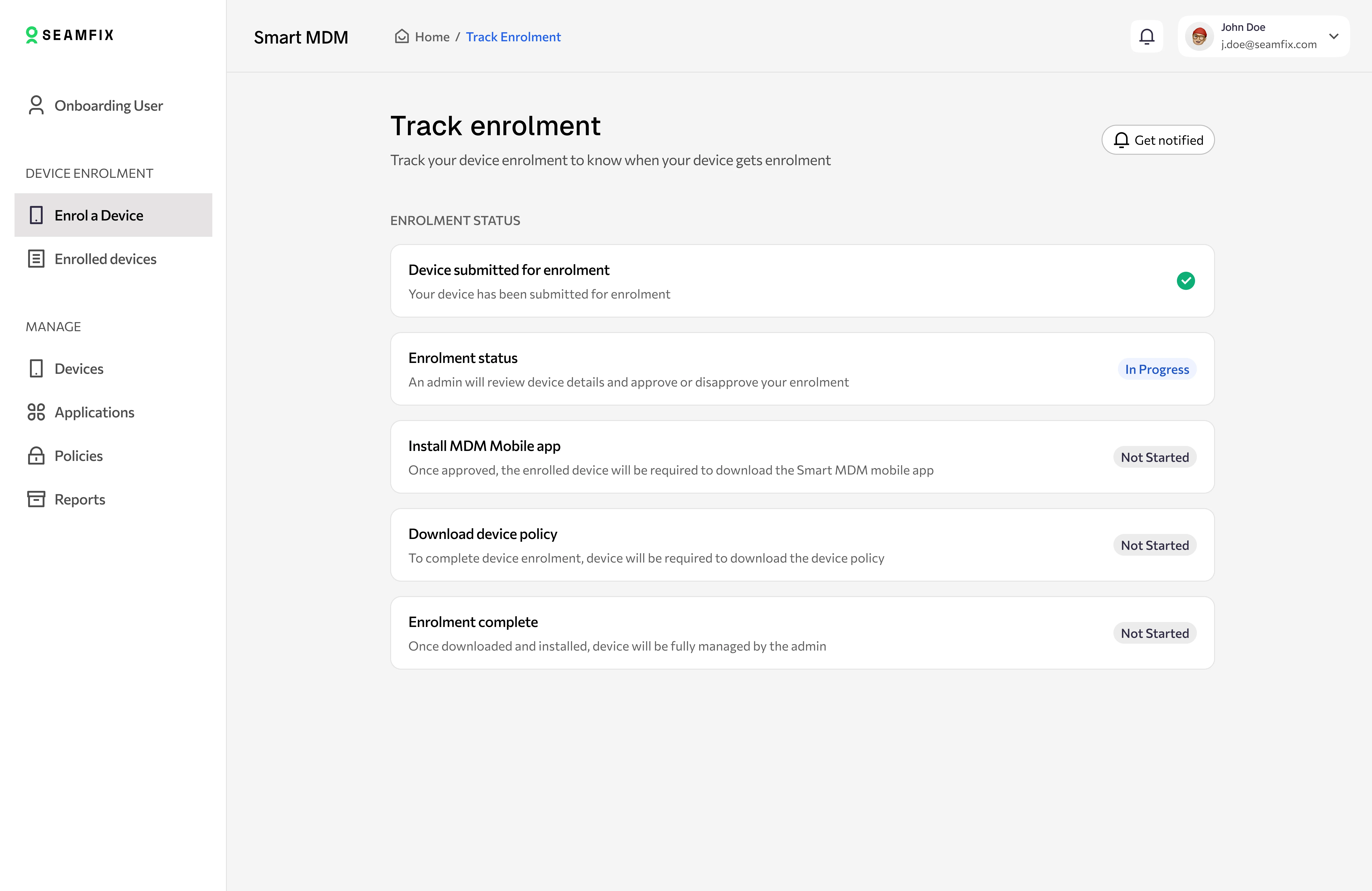Viewport: 1372px width, 891px height.
Task: Click the home icon in breadcrumb
Action: (x=401, y=36)
